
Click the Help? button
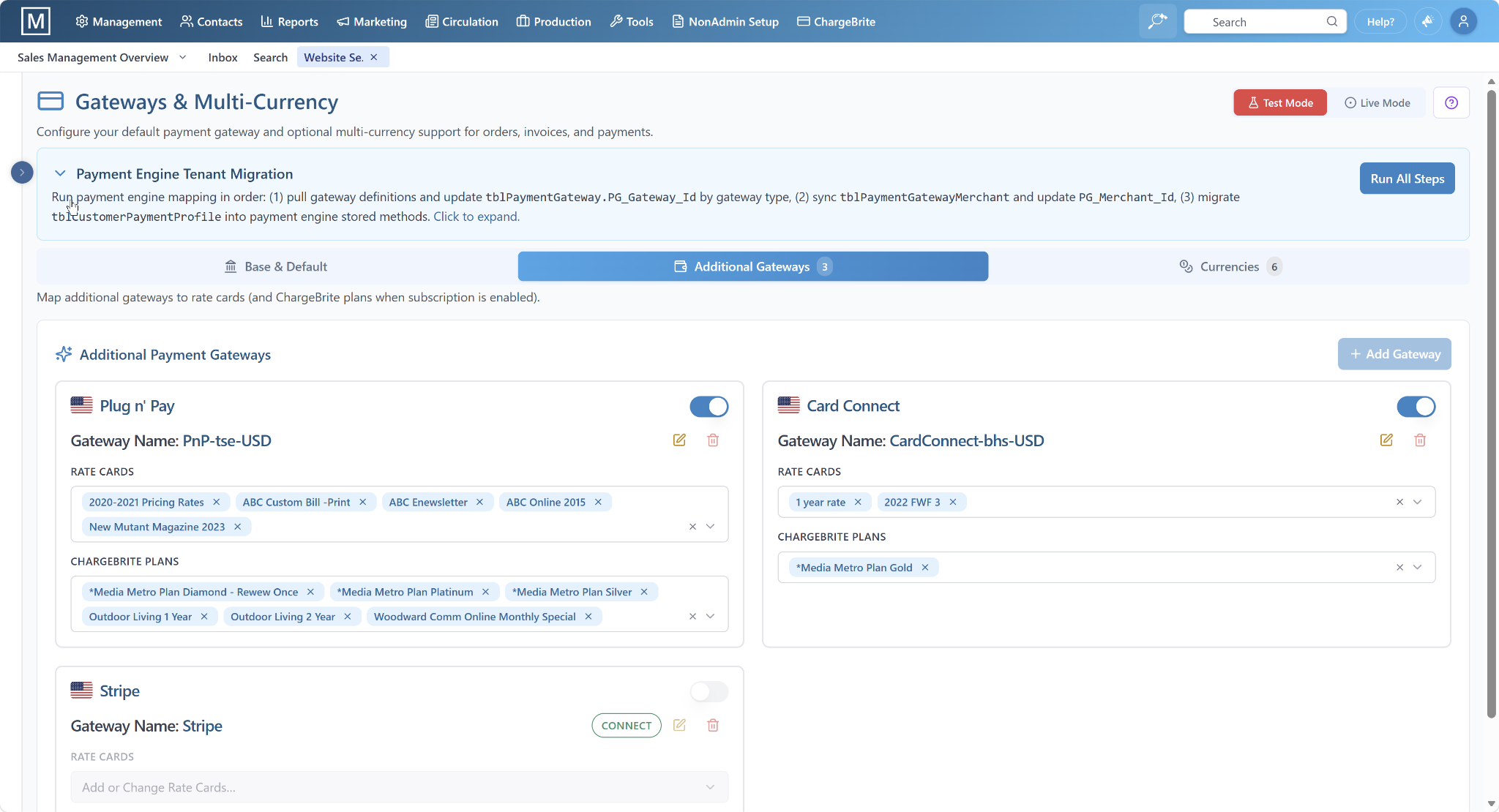click(1380, 21)
